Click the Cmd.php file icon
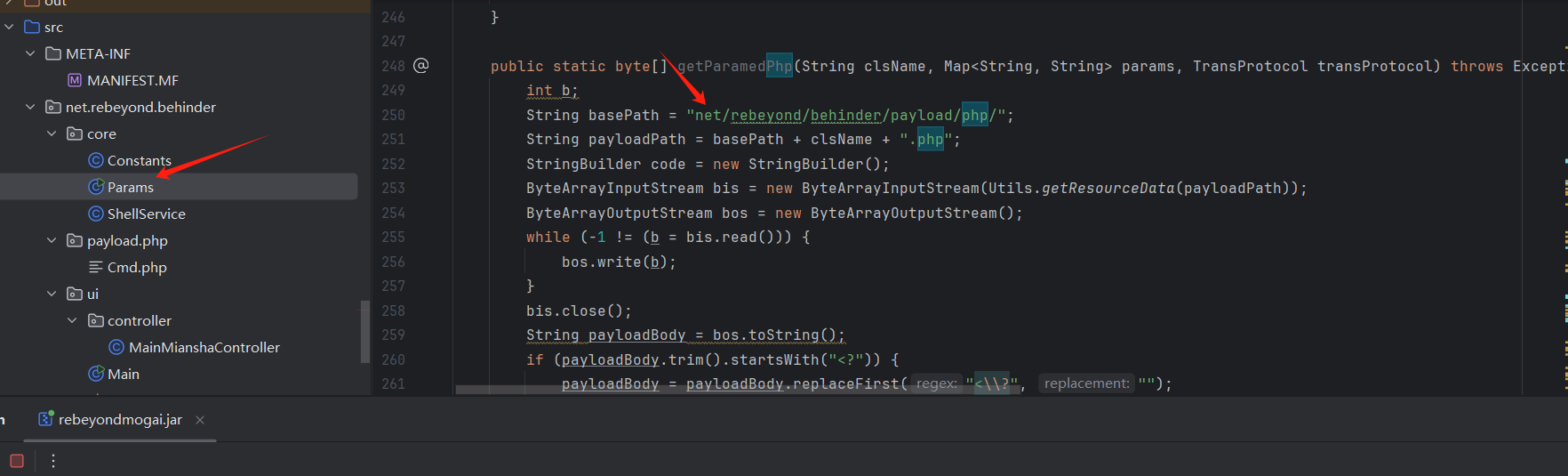 coord(96,267)
